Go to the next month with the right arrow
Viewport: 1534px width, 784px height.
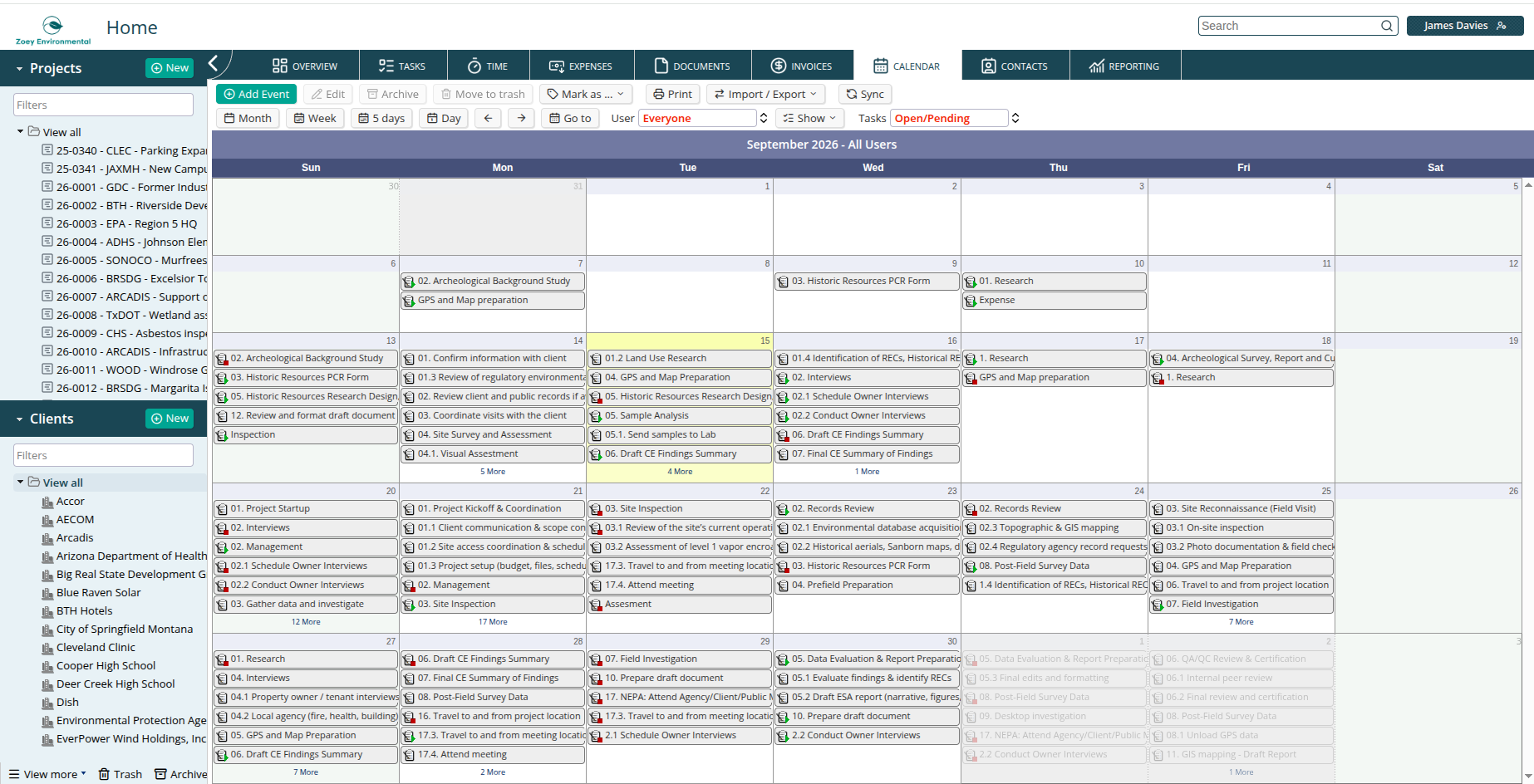[x=521, y=118]
